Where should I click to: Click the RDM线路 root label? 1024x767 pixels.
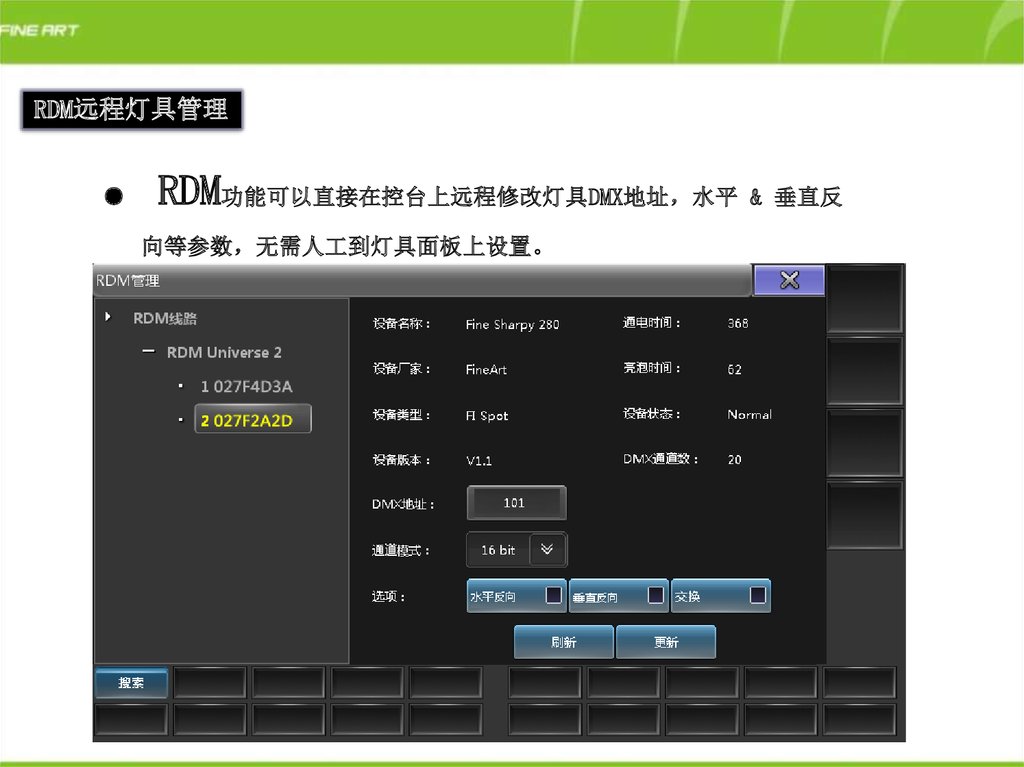click(165, 318)
